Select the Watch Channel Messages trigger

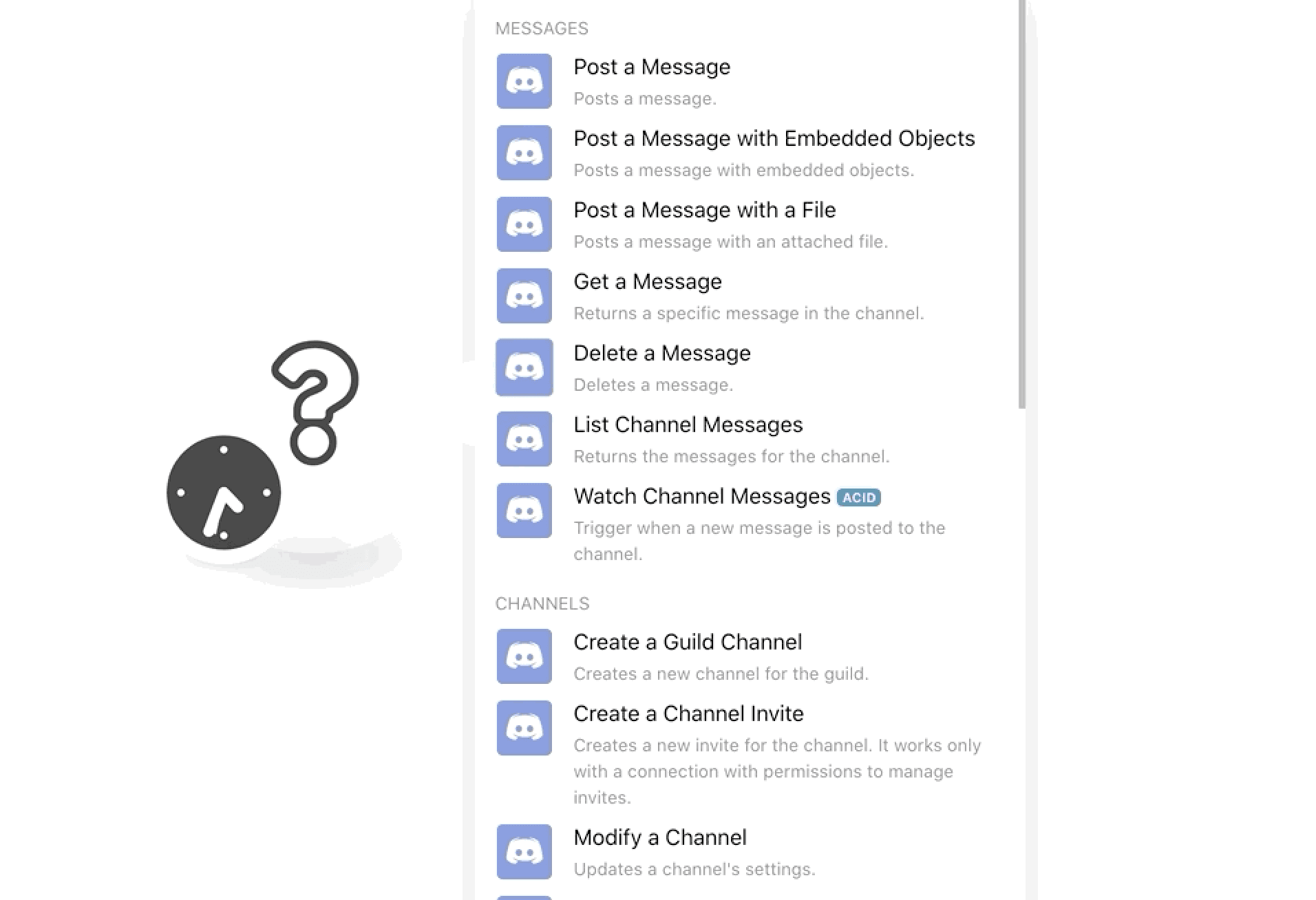click(x=701, y=495)
